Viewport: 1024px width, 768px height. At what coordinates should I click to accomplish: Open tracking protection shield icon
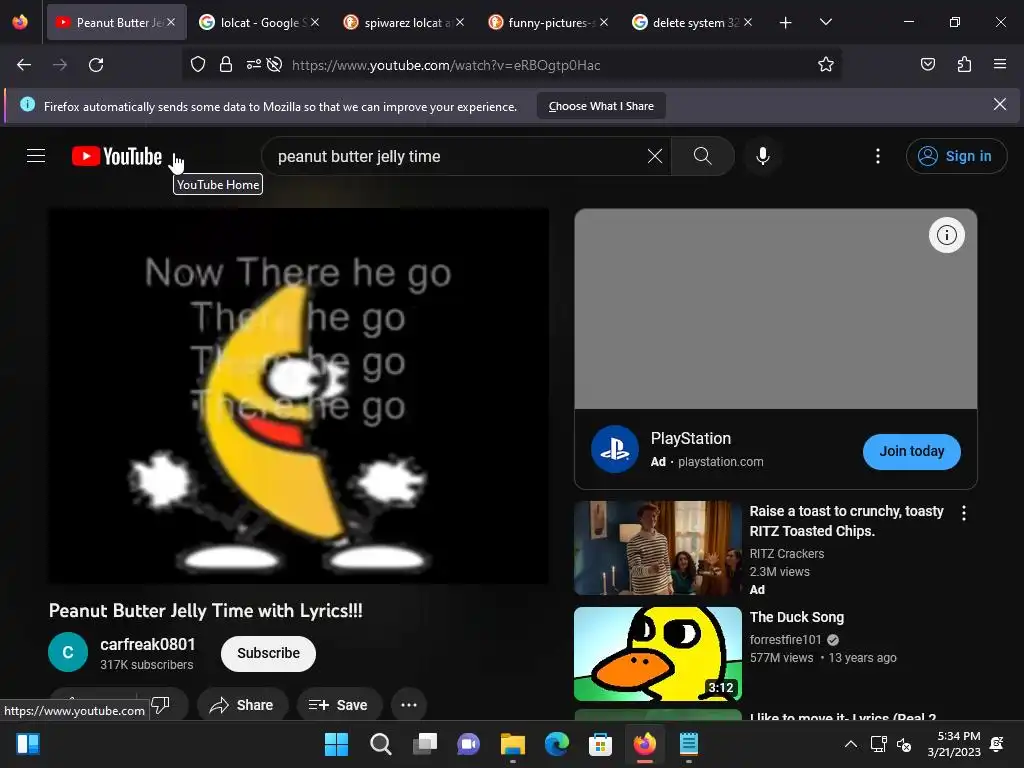(x=198, y=65)
